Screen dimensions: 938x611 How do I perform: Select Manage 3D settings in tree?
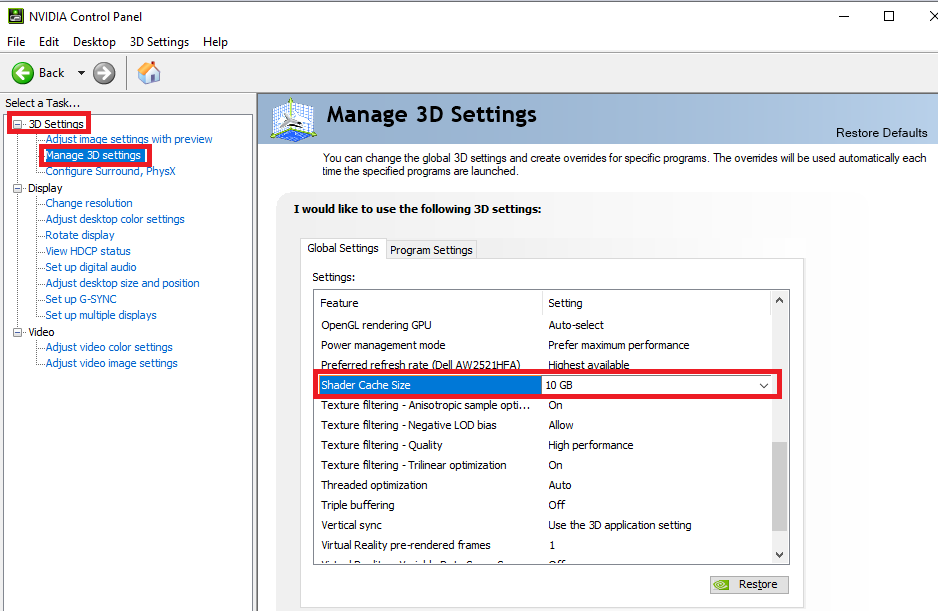(x=93, y=155)
